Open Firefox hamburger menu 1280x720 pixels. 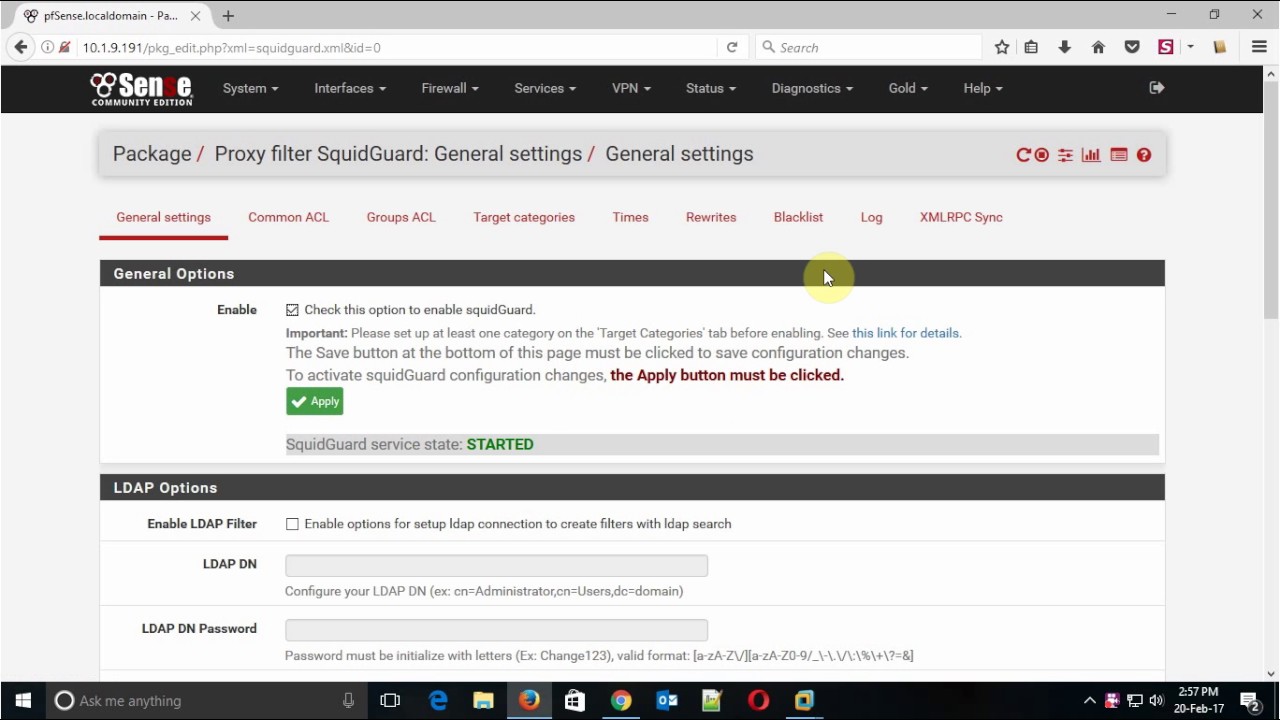[x=1259, y=47]
